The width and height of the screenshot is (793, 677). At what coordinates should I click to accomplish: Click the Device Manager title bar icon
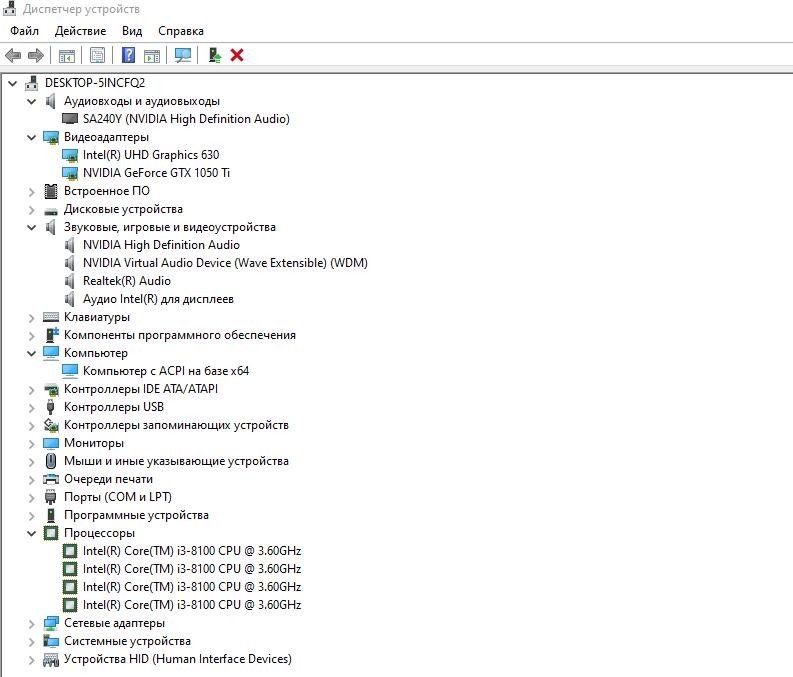[x=9, y=9]
